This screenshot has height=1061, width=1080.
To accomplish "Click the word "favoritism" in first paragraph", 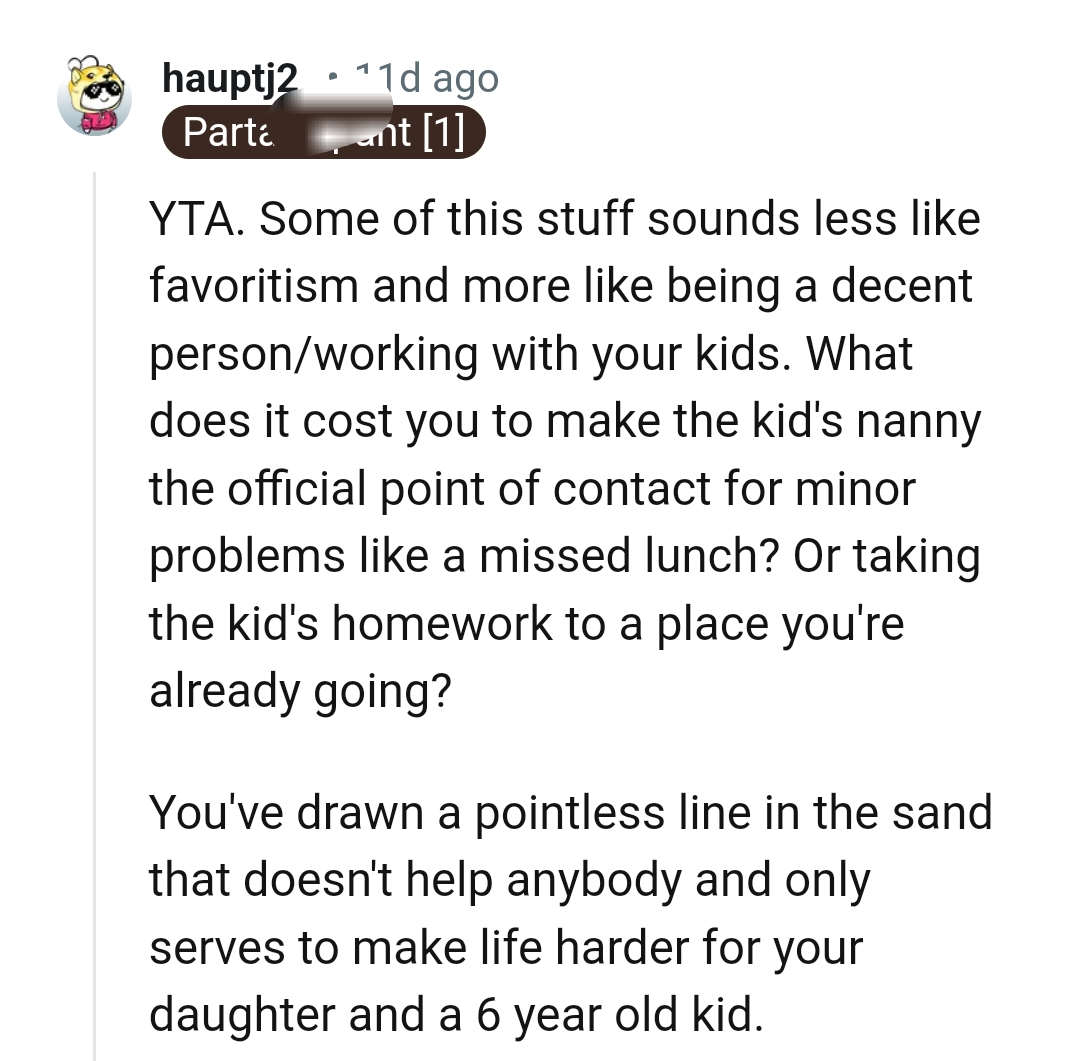I will point(253,286).
